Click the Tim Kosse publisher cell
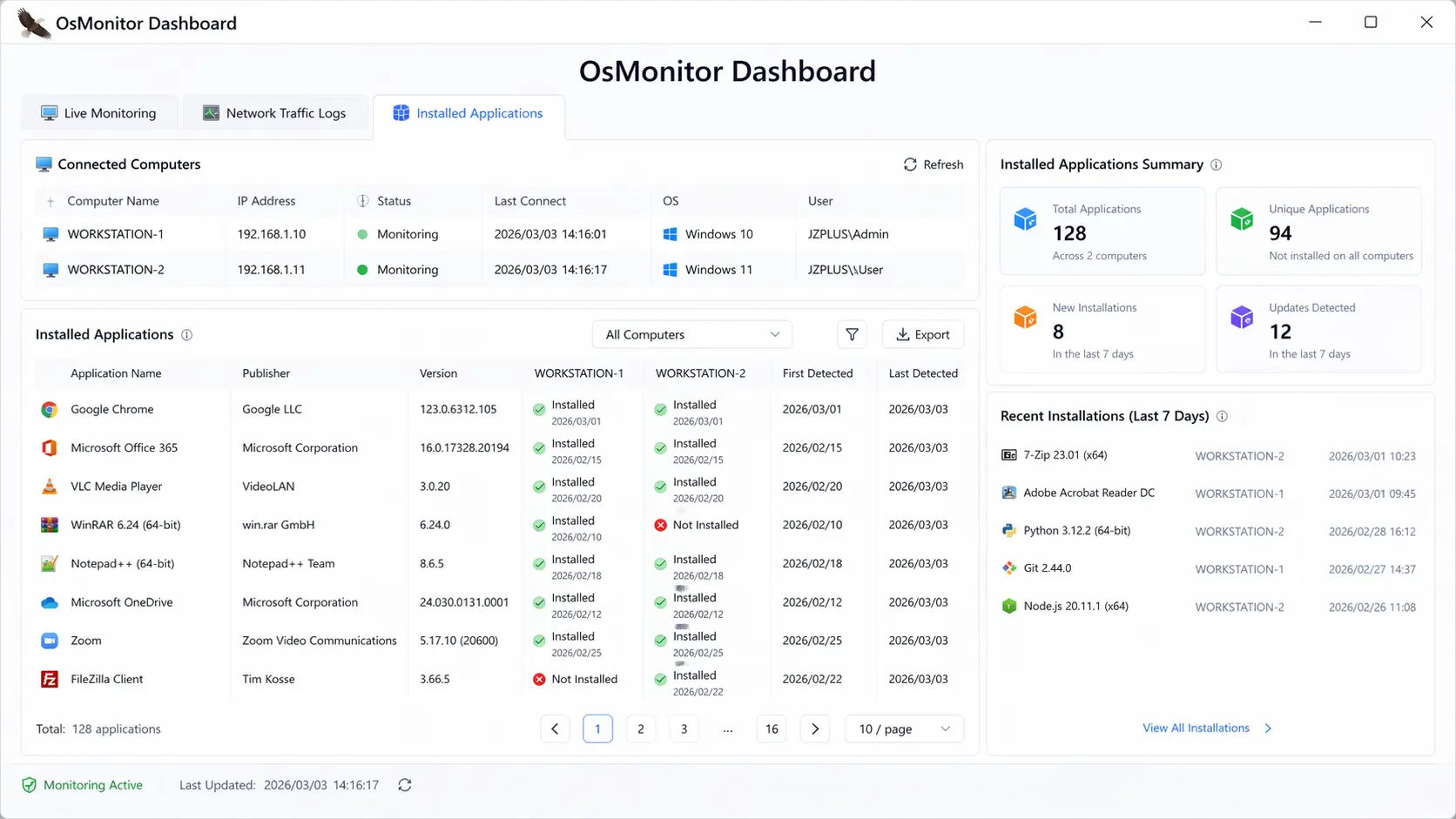Image resolution: width=1456 pixels, height=819 pixels. coord(268,679)
